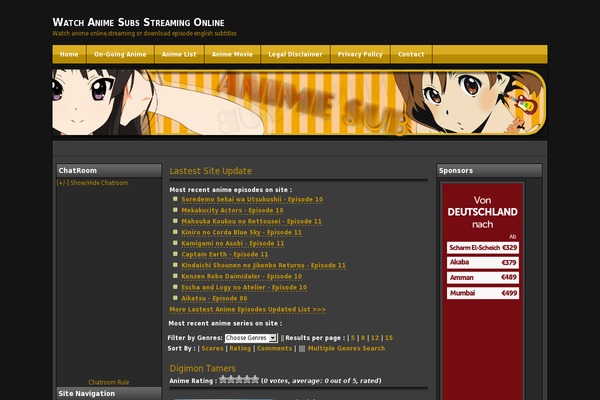Click the Amman €489 ad offer
Image resolution: width=600 pixels, height=400 pixels.
tap(483, 278)
